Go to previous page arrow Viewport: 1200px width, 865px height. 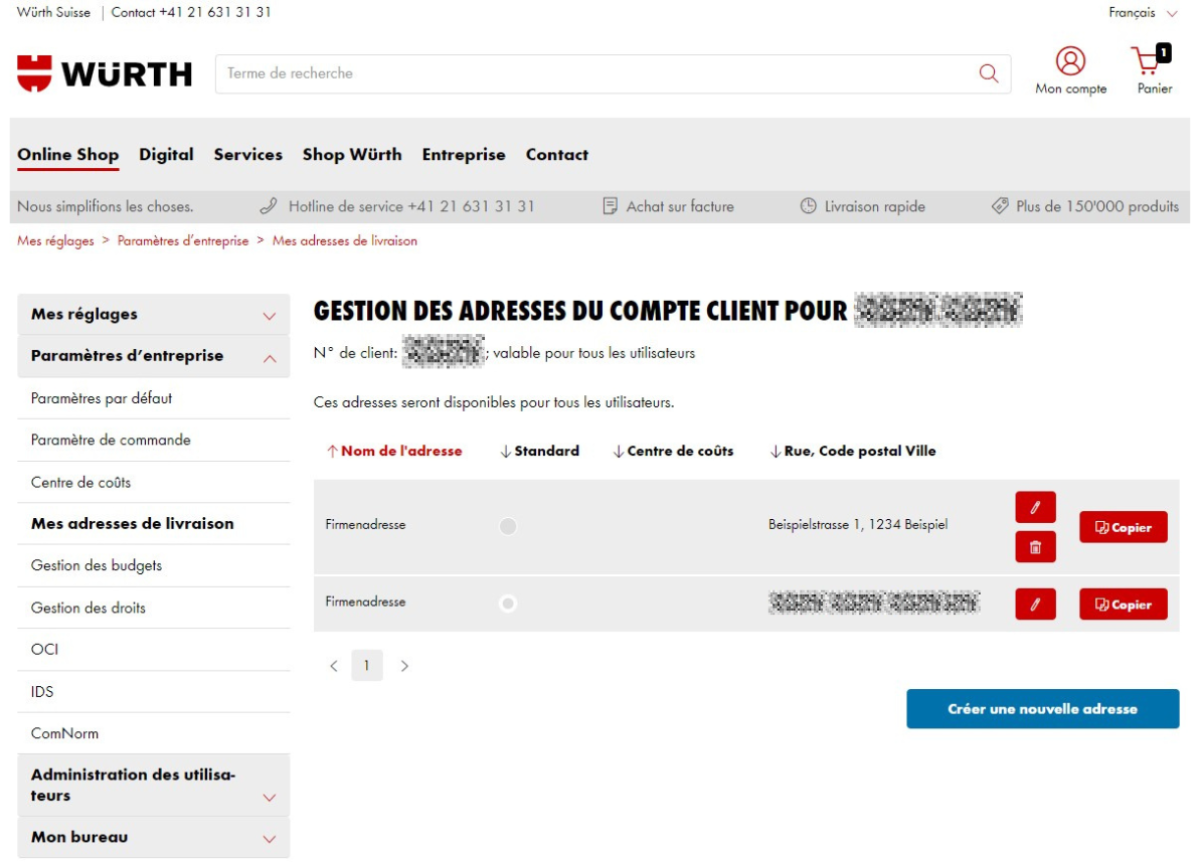pyautogui.click(x=334, y=666)
